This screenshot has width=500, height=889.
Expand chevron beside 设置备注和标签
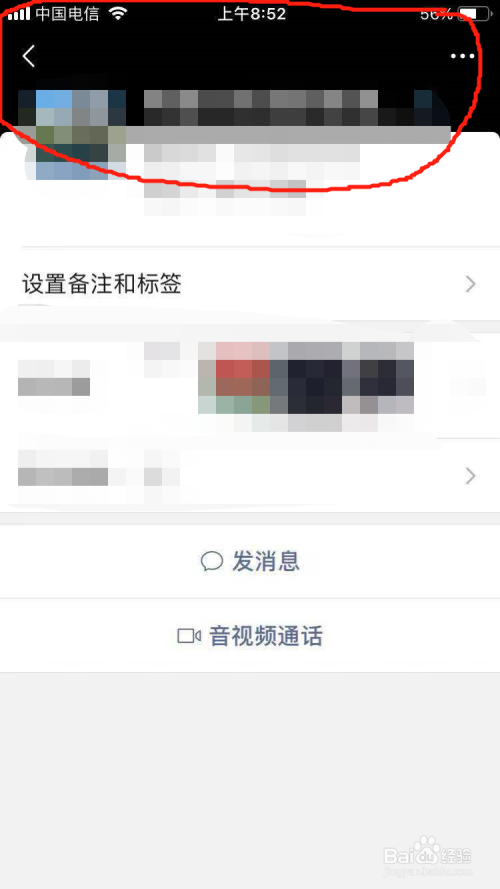(x=470, y=284)
